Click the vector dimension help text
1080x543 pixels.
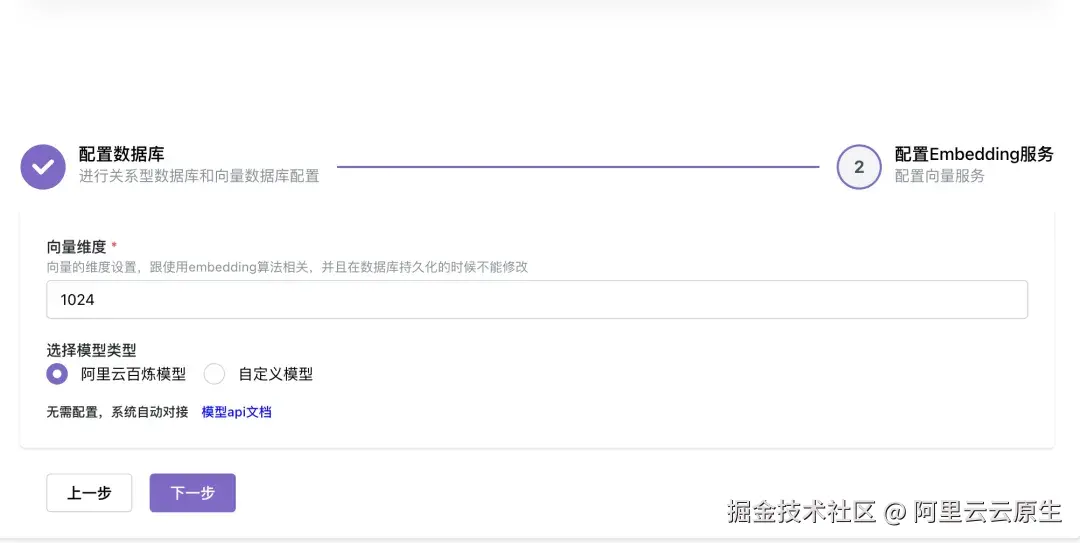point(287,267)
